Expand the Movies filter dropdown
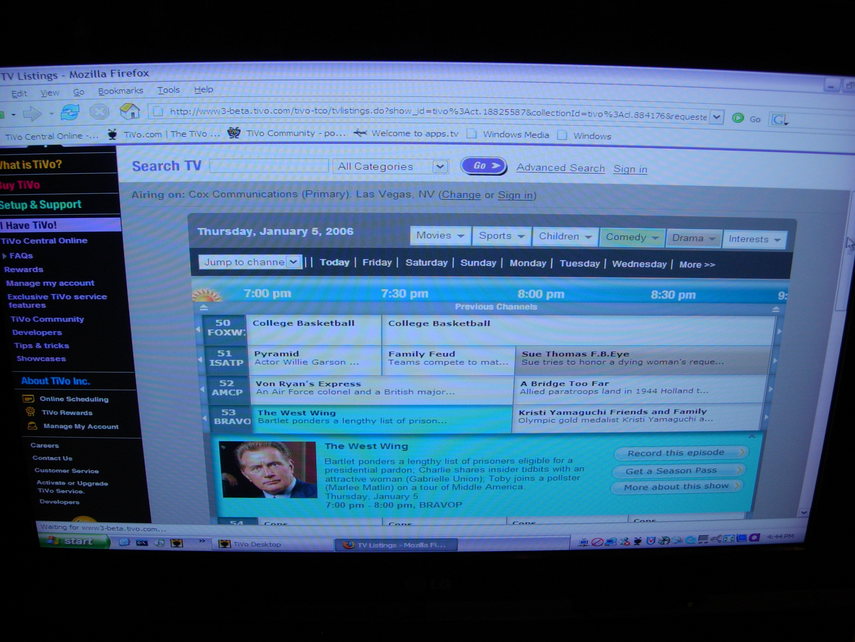Screen dimensions: 855x642 pos(440,236)
